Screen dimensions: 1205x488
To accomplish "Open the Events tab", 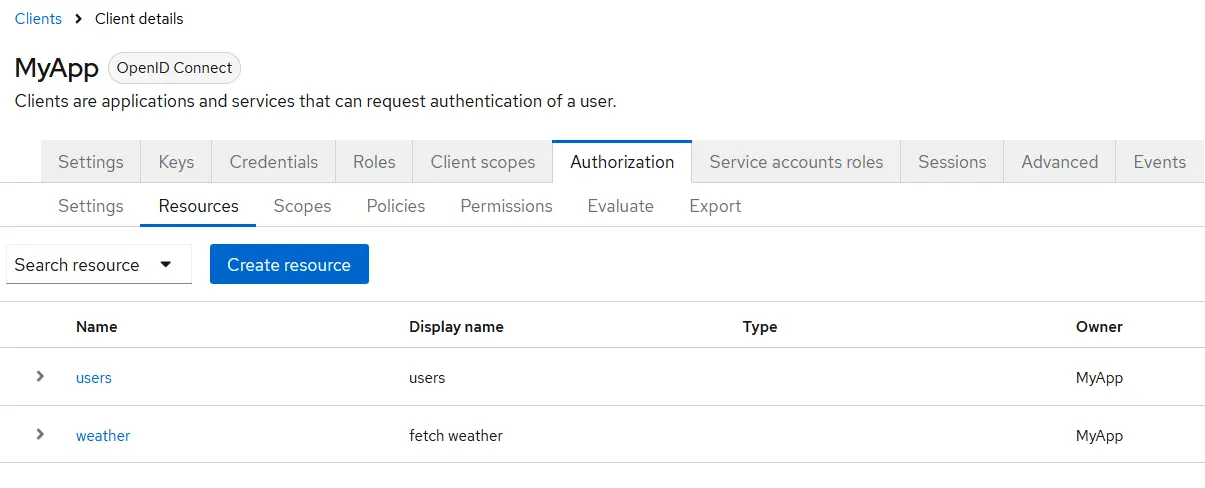I will [1159, 162].
